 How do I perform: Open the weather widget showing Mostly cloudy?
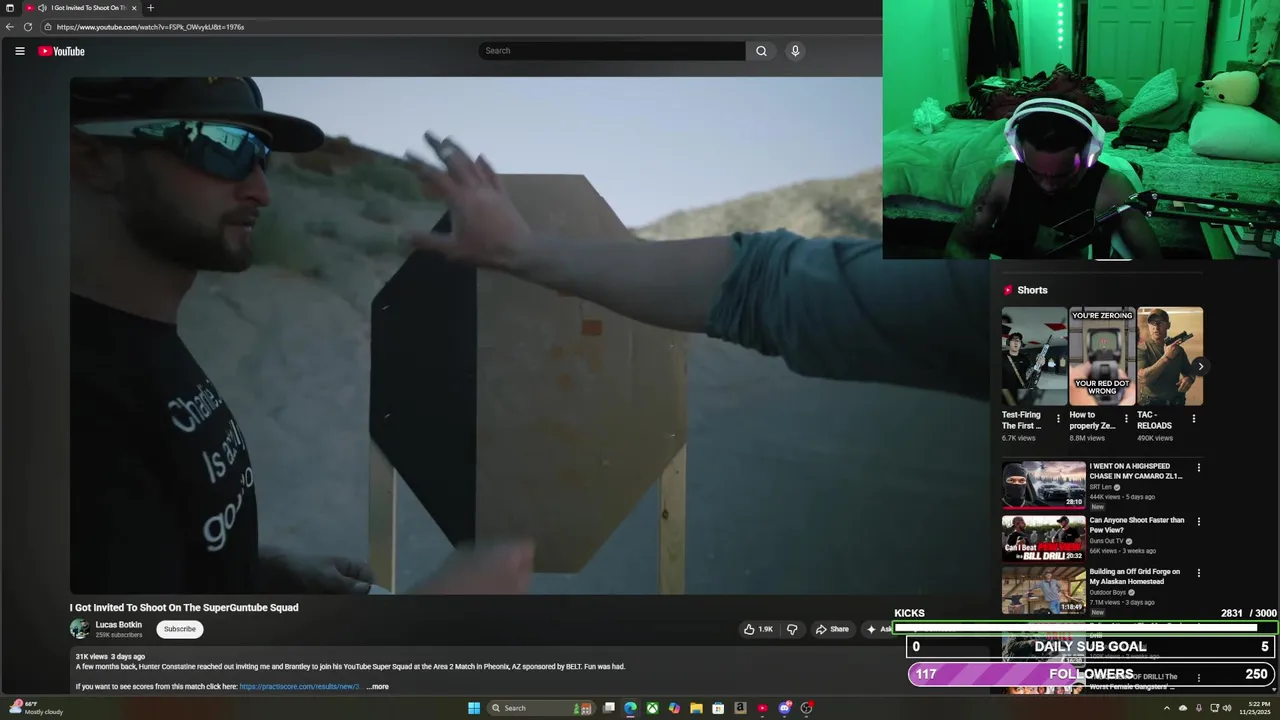[37, 708]
